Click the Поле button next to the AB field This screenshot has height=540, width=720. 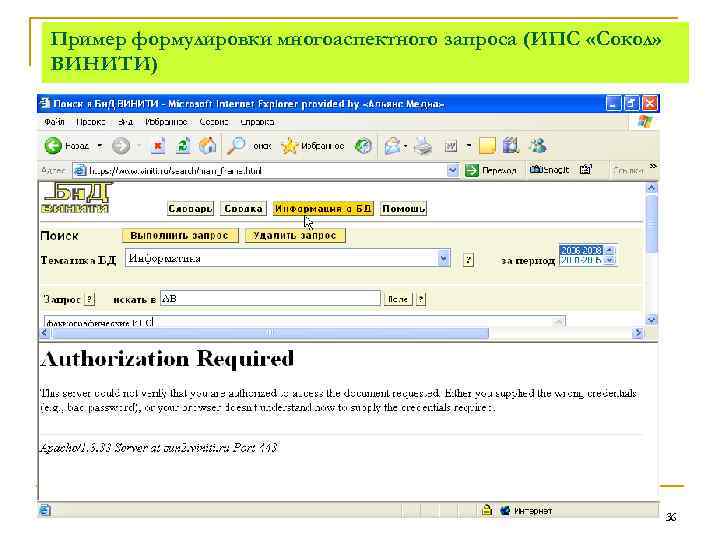pyautogui.click(x=398, y=299)
